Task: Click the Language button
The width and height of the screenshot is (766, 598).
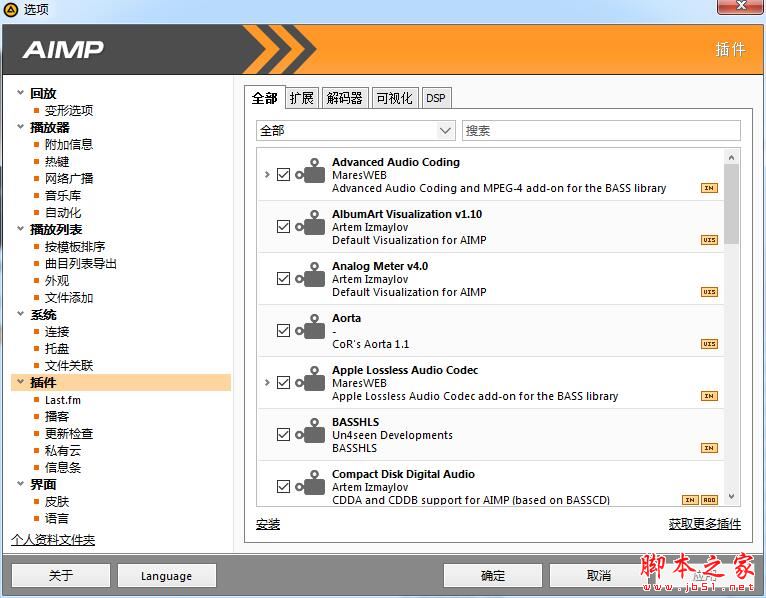Action: pos(167,576)
